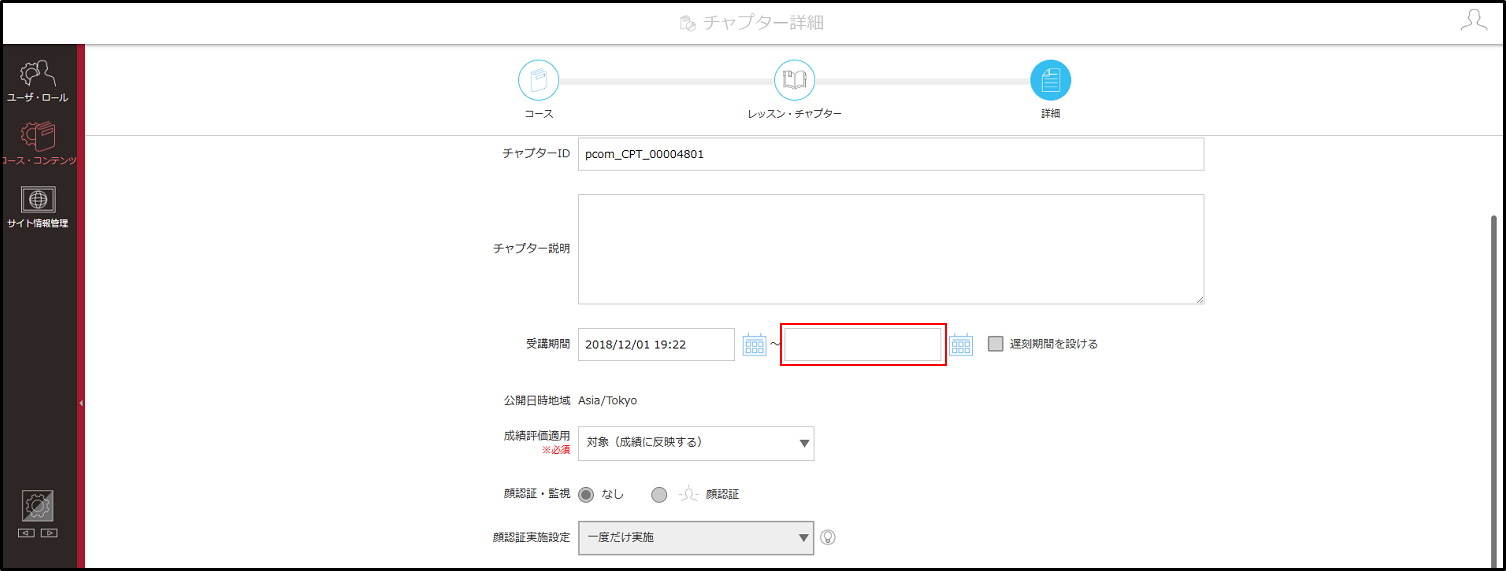Click the チャプターID input field
The height and width of the screenshot is (571, 1506).
pyautogui.click(x=891, y=154)
